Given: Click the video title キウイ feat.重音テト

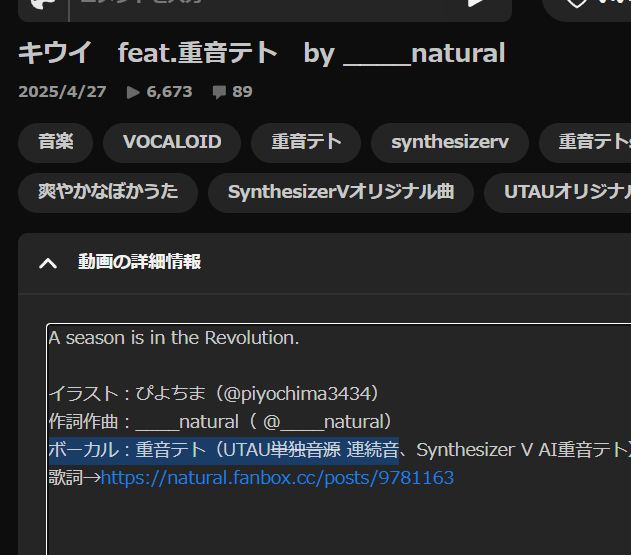Looking at the screenshot, I should point(262,53).
